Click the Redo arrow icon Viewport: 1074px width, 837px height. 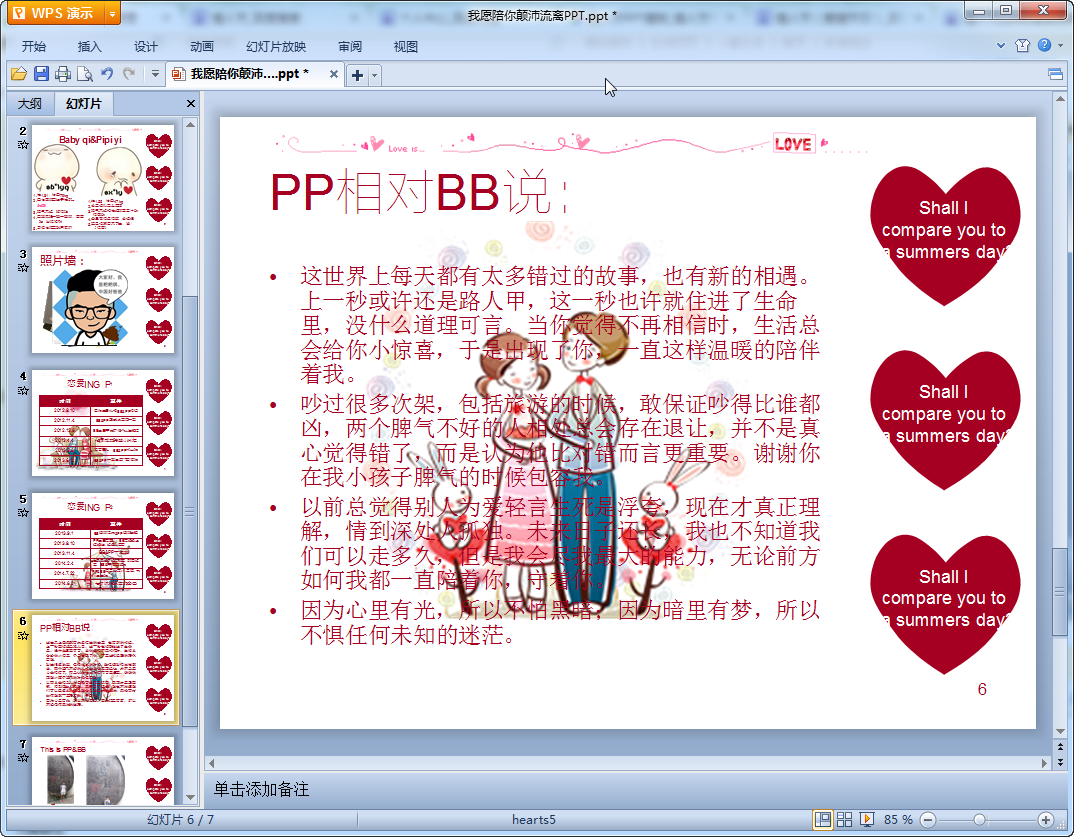(x=129, y=73)
